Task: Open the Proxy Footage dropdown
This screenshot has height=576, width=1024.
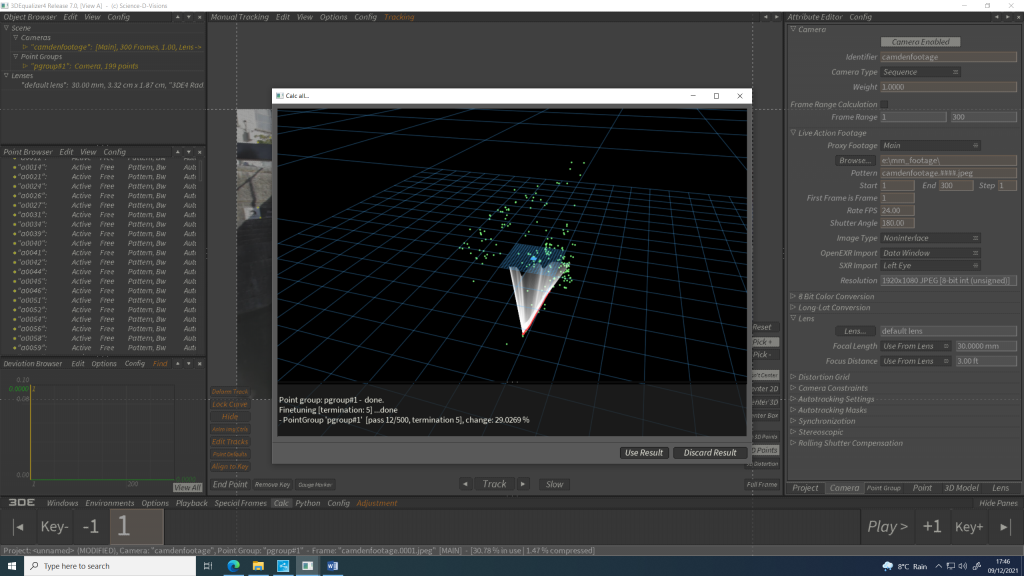Action: click(x=930, y=146)
